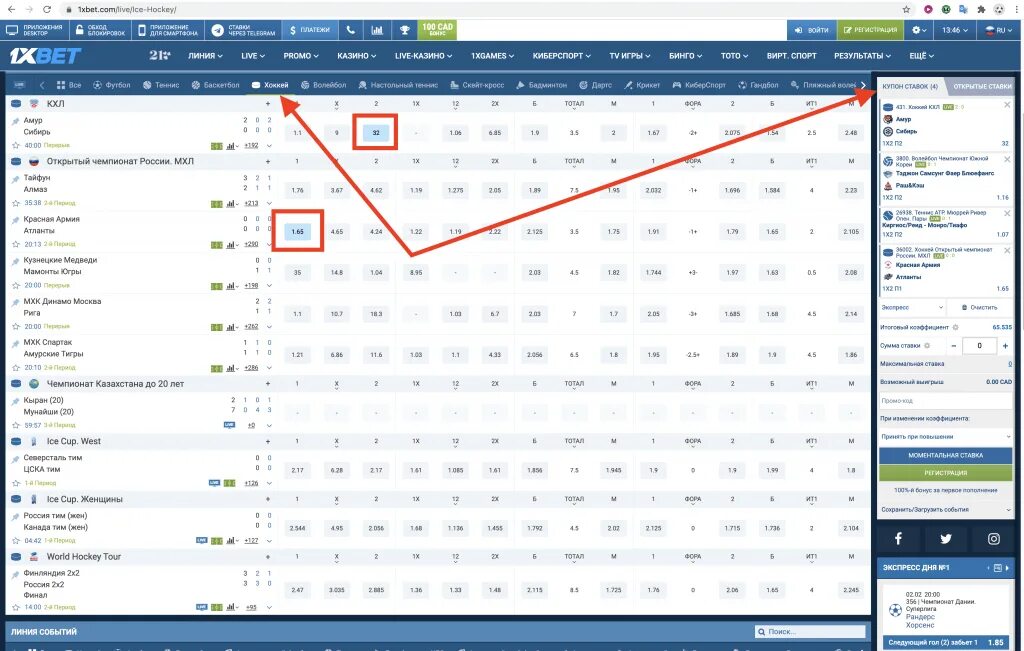1024x651 pixels.
Task: Click the Поиск search field
Action: [x=810, y=631]
